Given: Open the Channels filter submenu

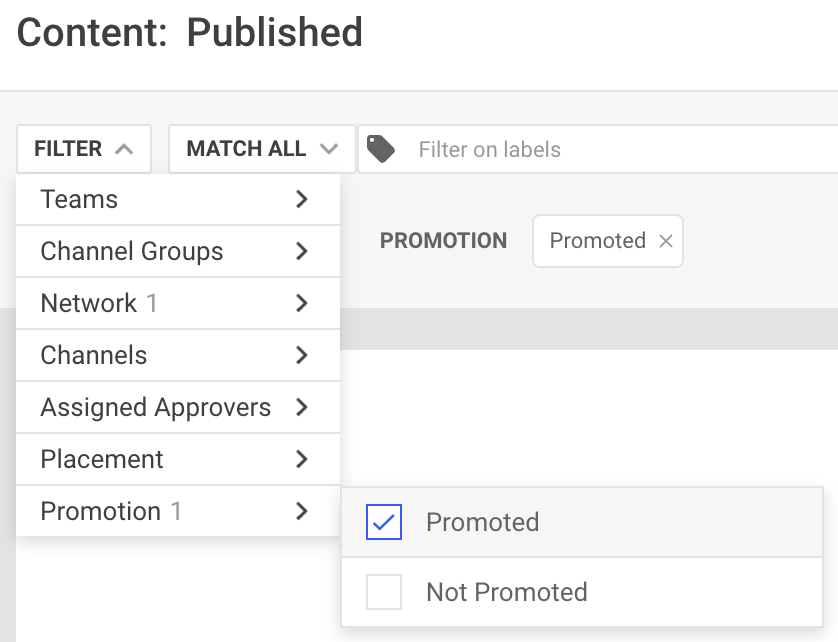Looking at the screenshot, I should 178,355.
